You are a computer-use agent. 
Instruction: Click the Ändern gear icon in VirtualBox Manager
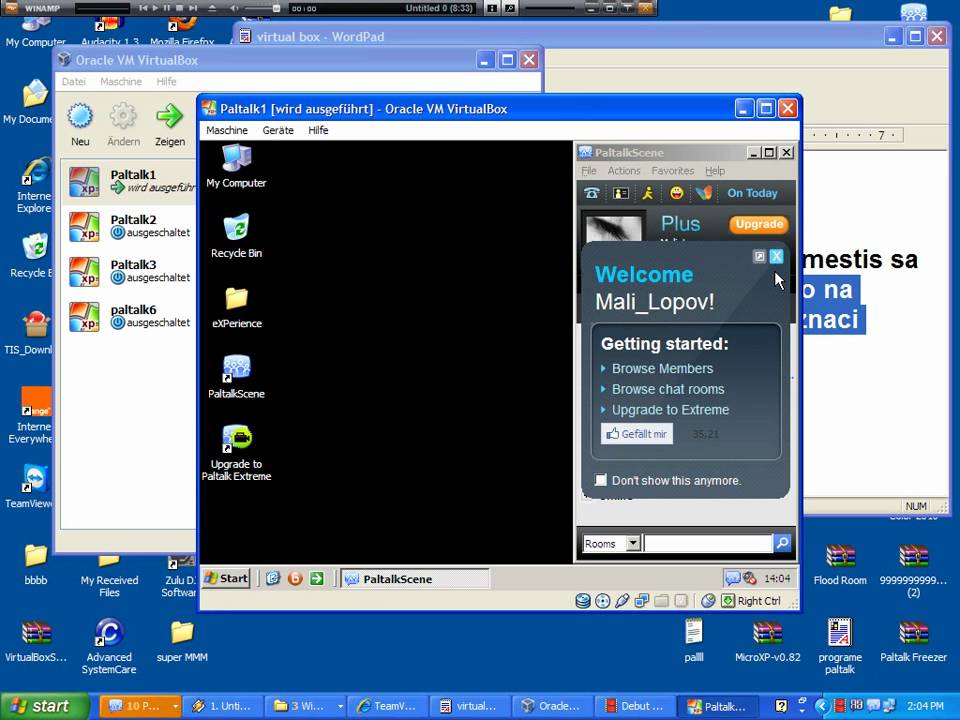123,115
